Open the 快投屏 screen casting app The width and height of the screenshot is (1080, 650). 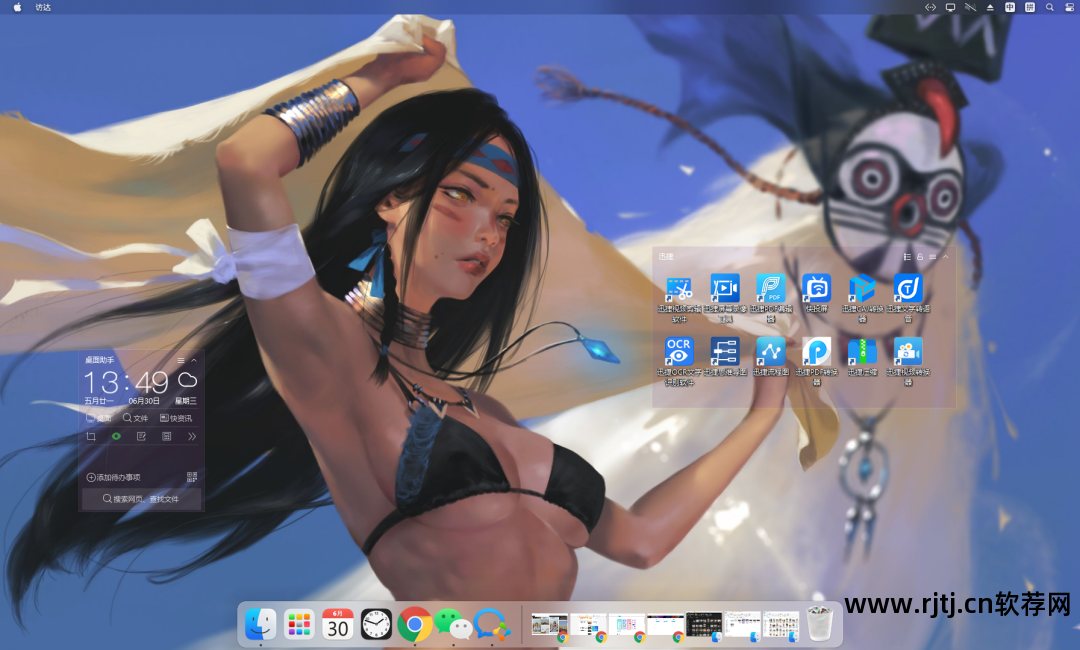click(817, 289)
